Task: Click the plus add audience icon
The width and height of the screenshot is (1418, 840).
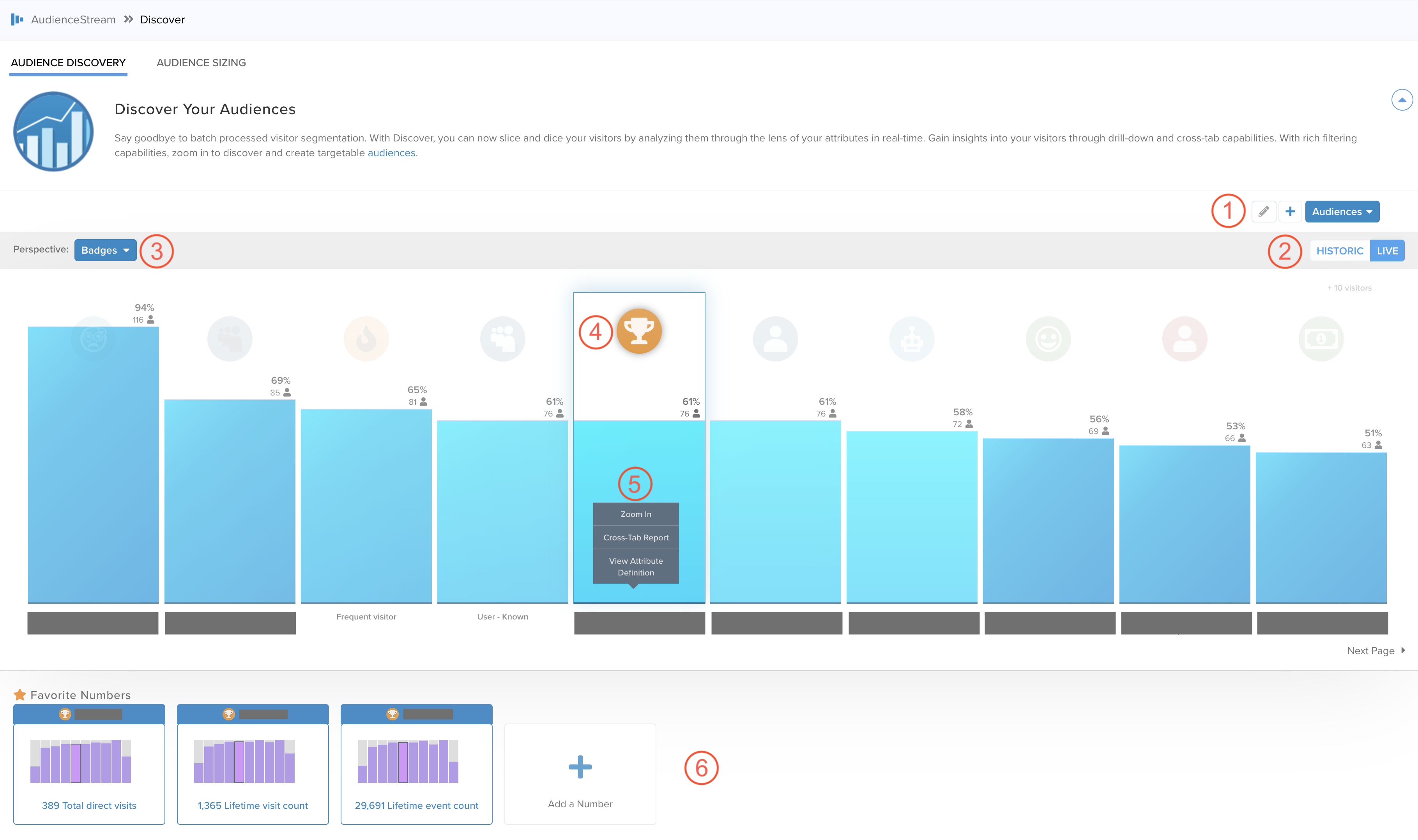Action: pos(1290,212)
